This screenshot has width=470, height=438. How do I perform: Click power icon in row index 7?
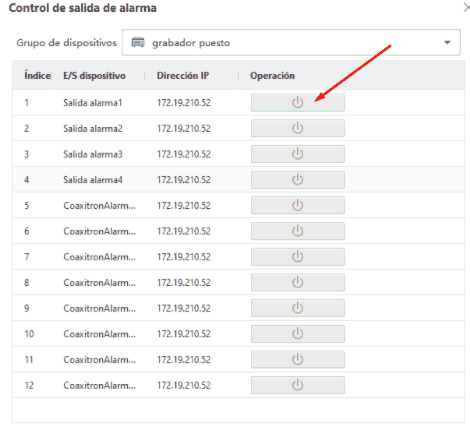click(298, 257)
